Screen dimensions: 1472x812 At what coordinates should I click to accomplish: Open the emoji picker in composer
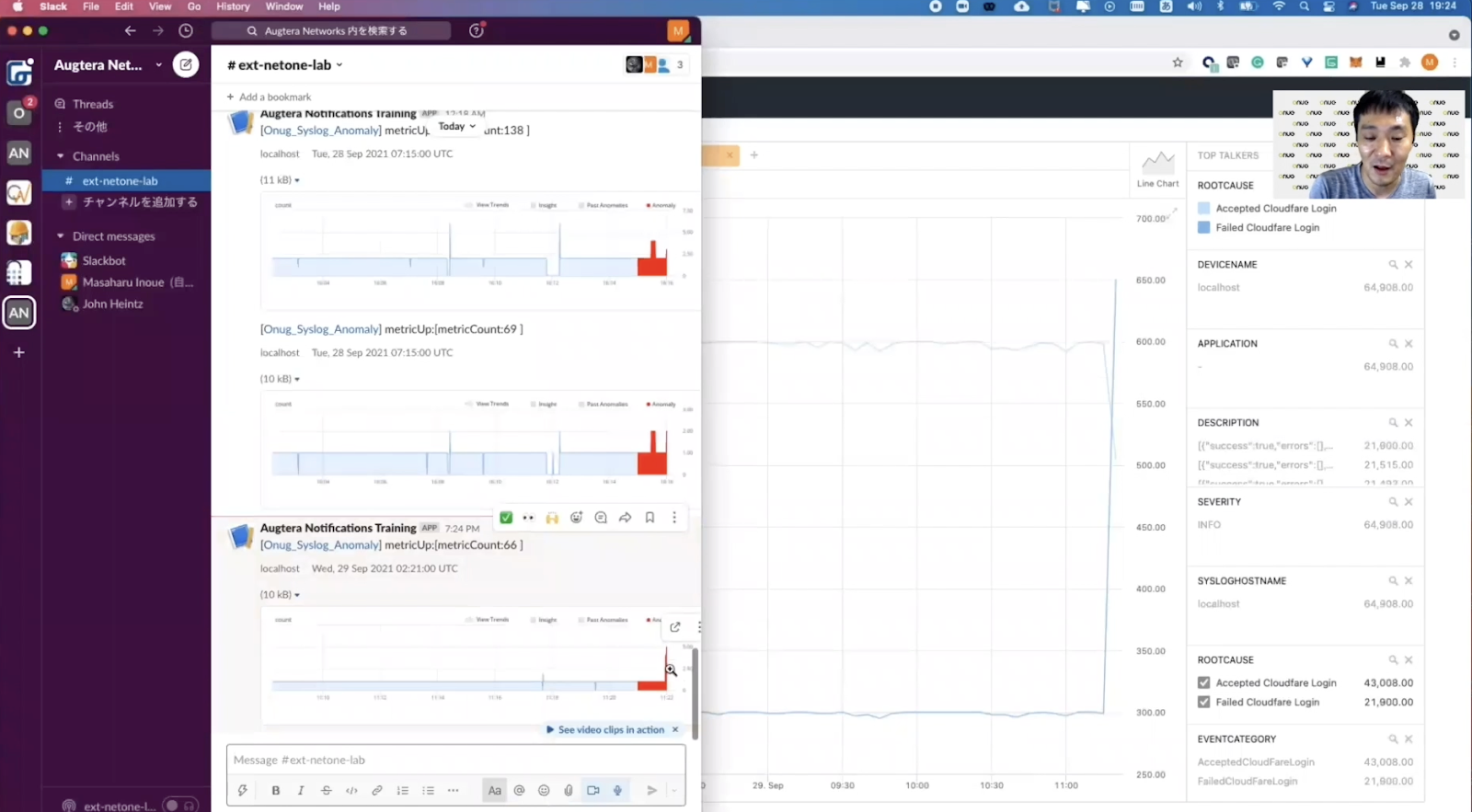(544, 790)
